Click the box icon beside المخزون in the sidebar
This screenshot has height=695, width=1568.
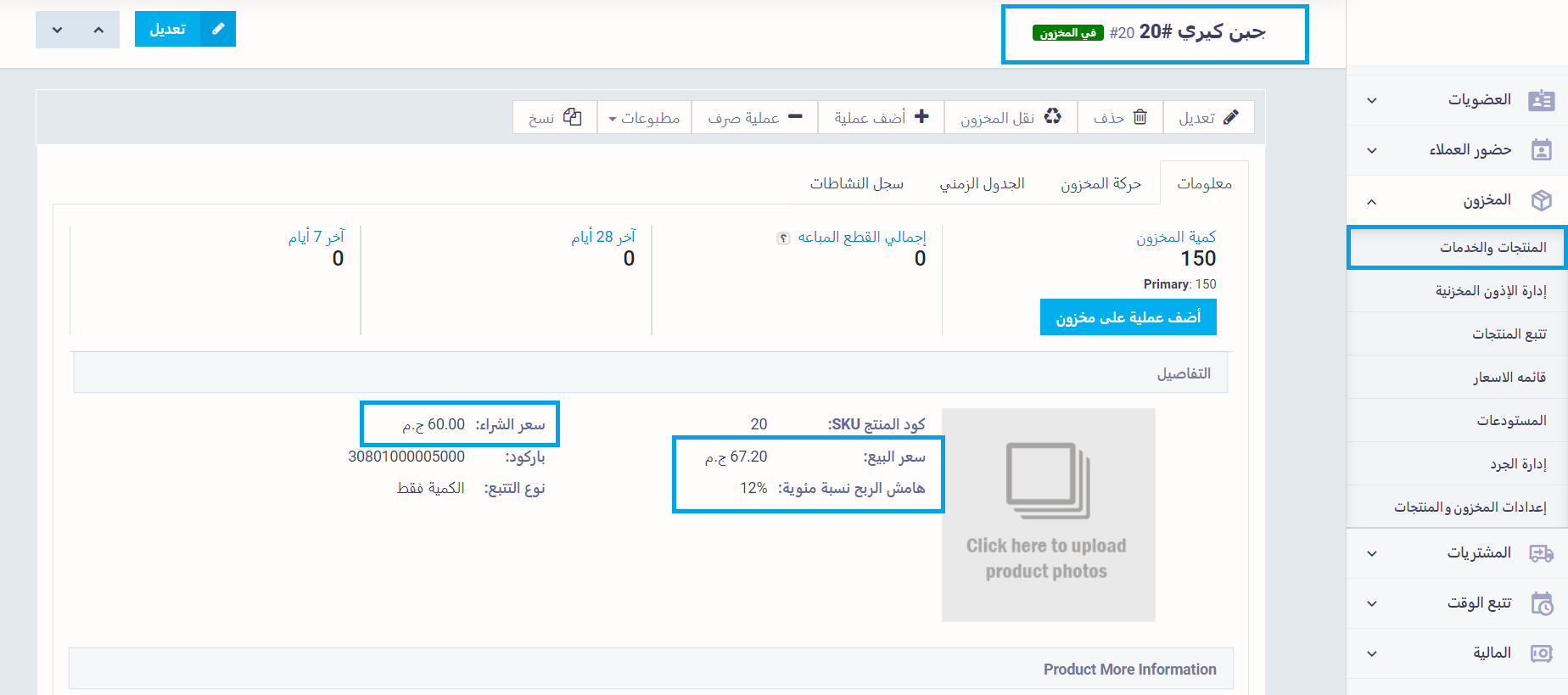pos(1541,200)
